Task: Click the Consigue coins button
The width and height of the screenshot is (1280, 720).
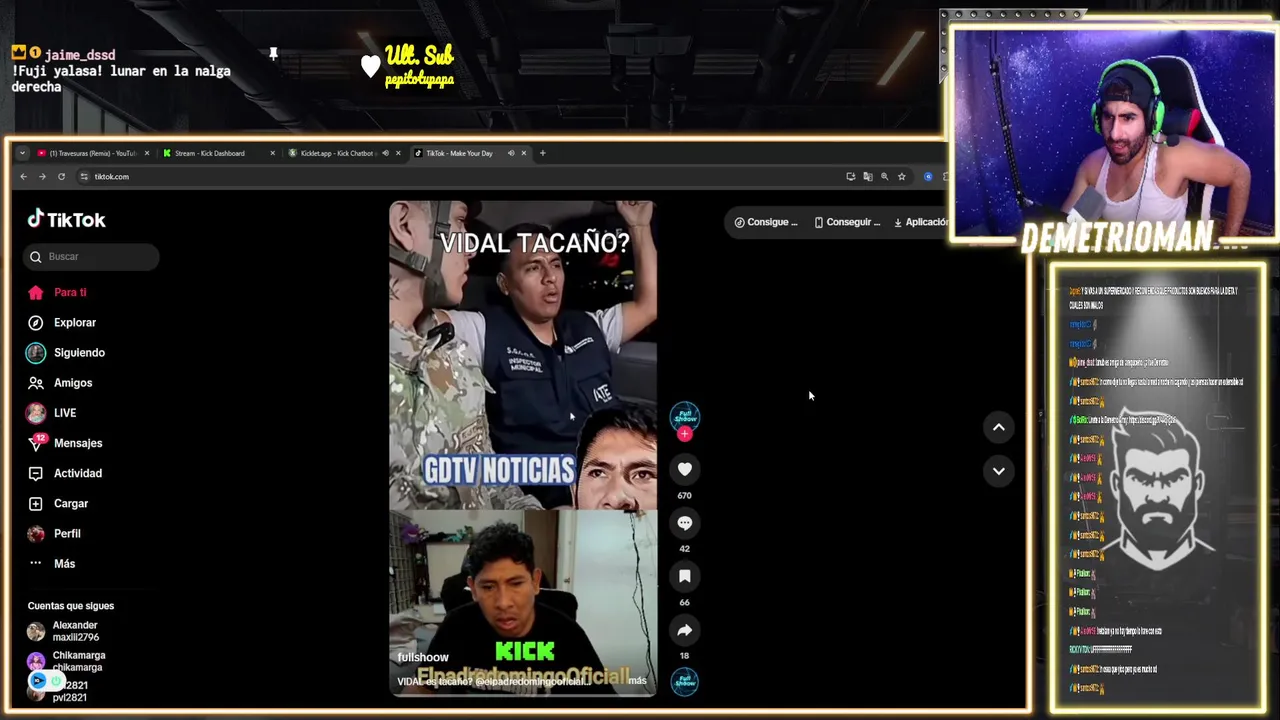Action: (766, 222)
